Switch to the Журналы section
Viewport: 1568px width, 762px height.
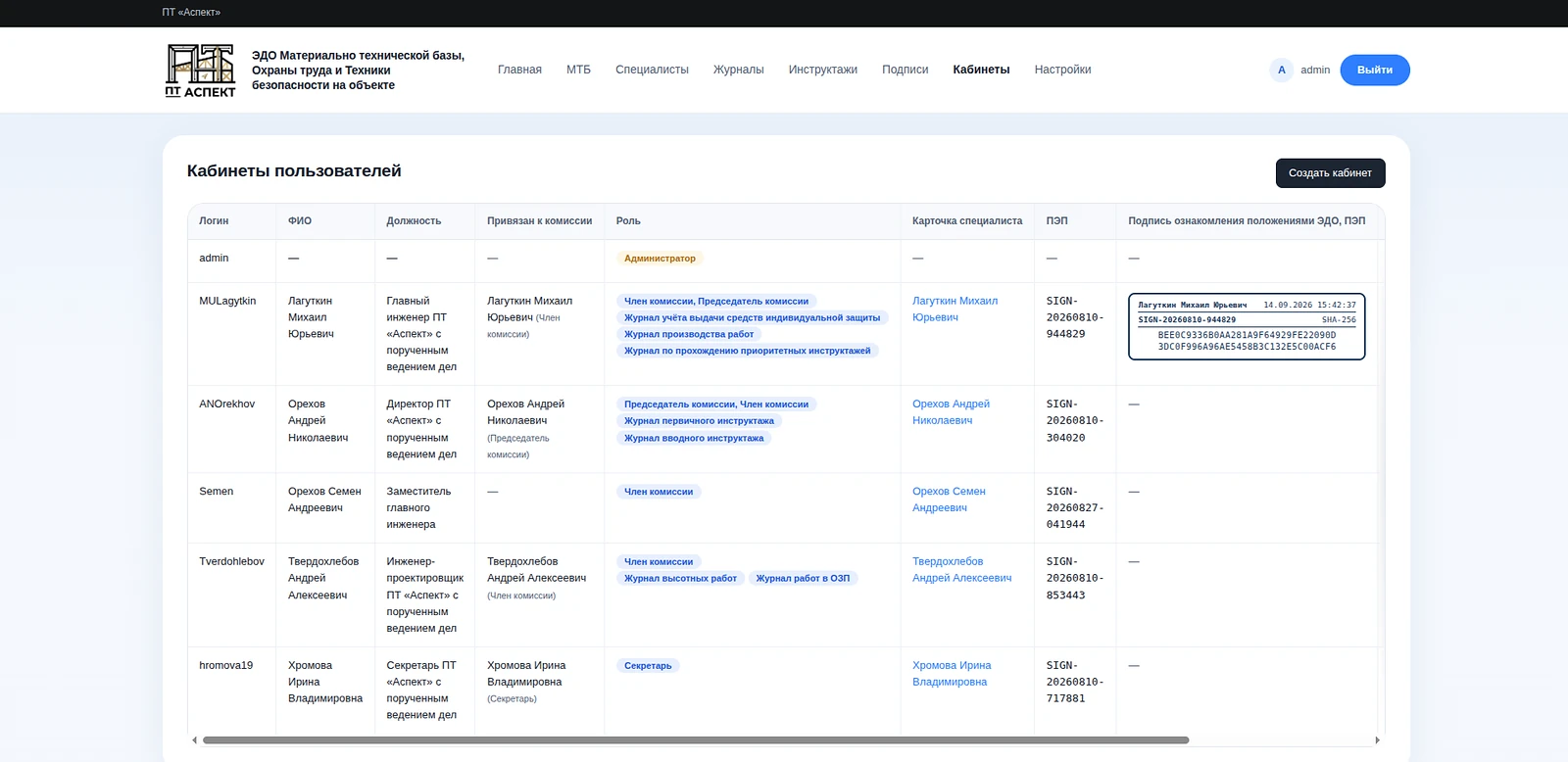738,70
